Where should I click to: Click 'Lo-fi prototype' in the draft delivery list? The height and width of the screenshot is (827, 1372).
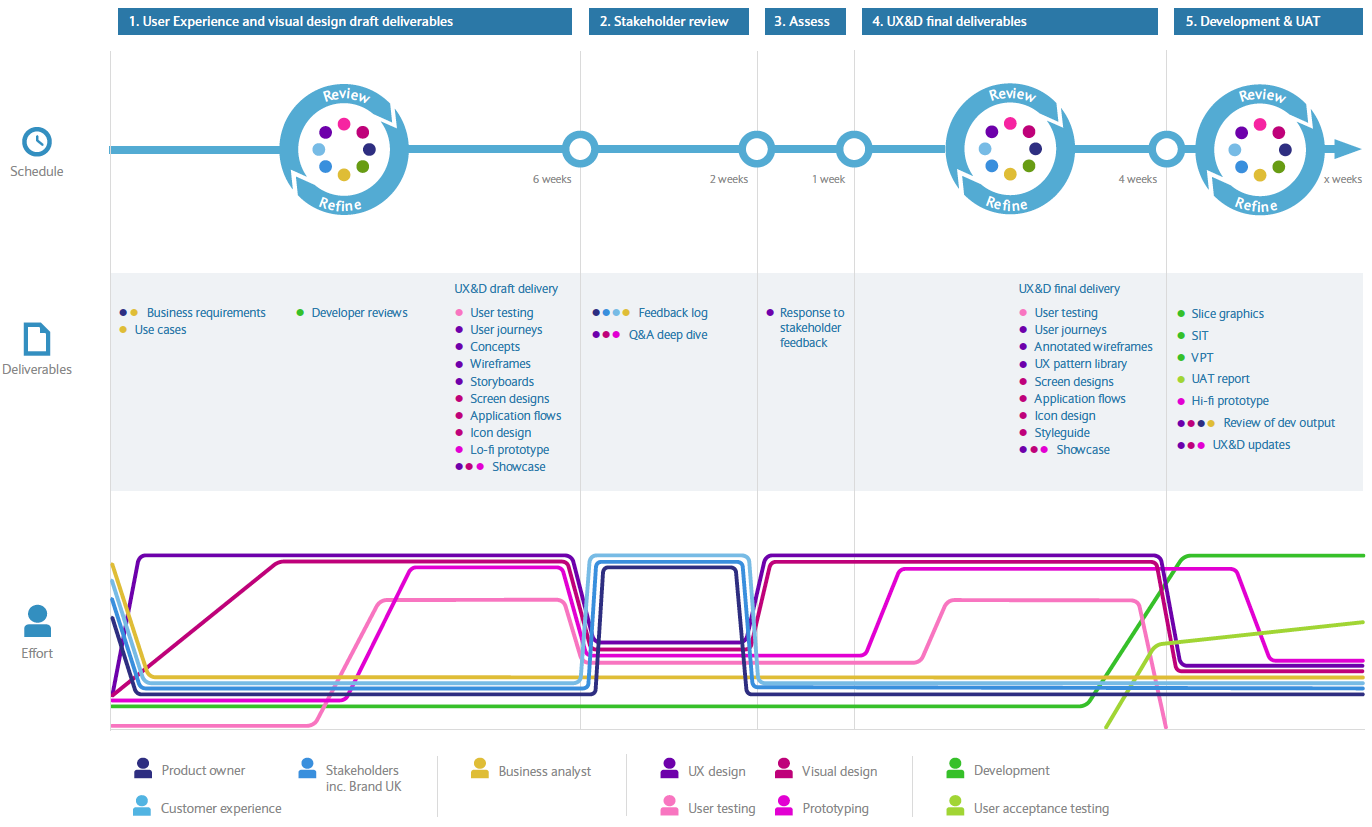pyautogui.click(x=510, y=450)
